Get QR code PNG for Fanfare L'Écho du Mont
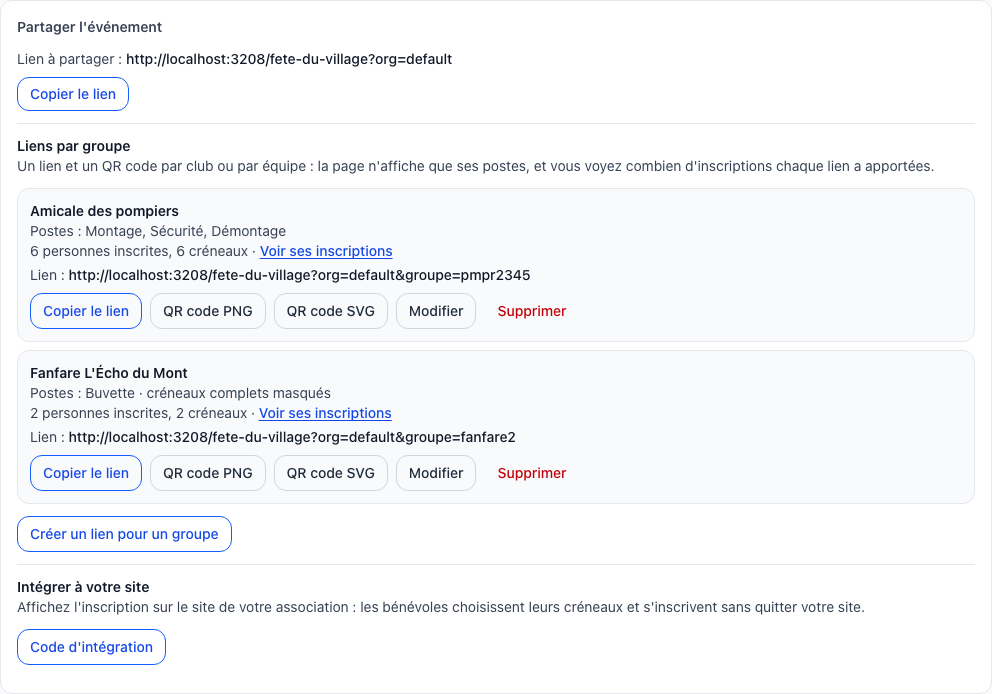This screenshot has width=992, height=694. coord(208,473)
